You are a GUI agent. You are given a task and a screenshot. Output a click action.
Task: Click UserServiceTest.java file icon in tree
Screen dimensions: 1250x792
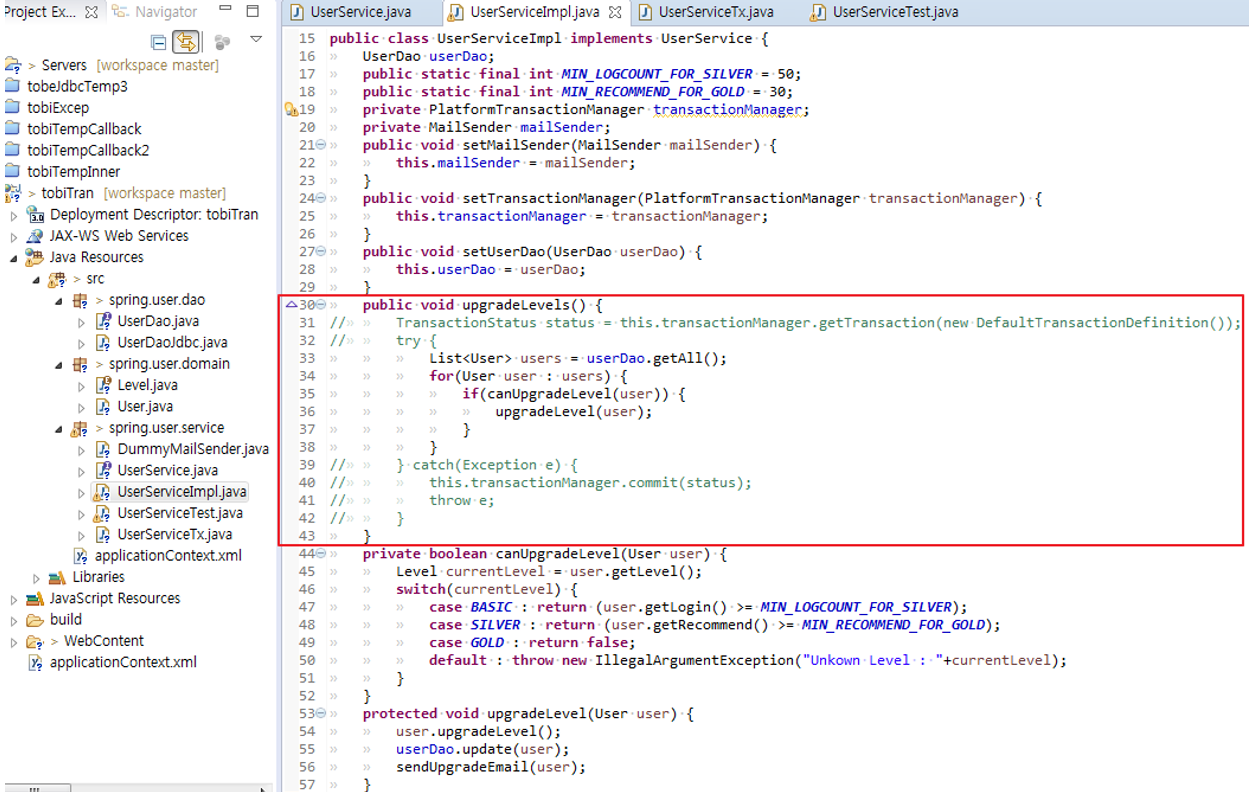tap(103, 513)
